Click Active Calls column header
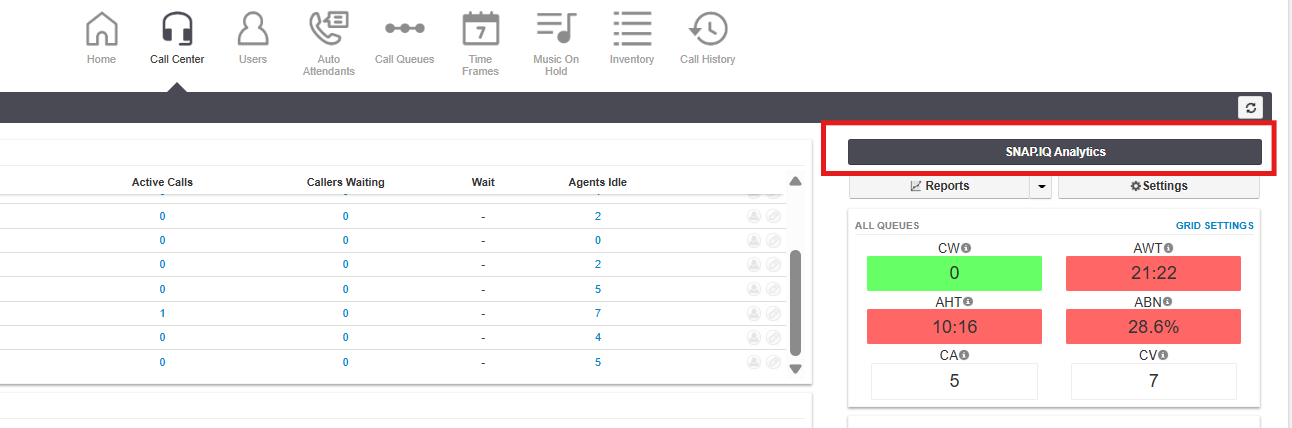The height and width of the screenshot is (428, 1292). (x=162, y=182)
